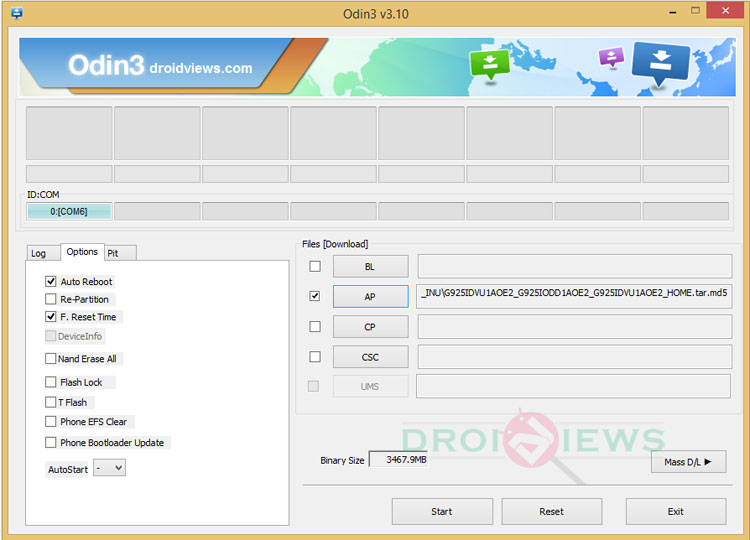
Task: Tick the BL file checkbox
Action: coord(315,266)
